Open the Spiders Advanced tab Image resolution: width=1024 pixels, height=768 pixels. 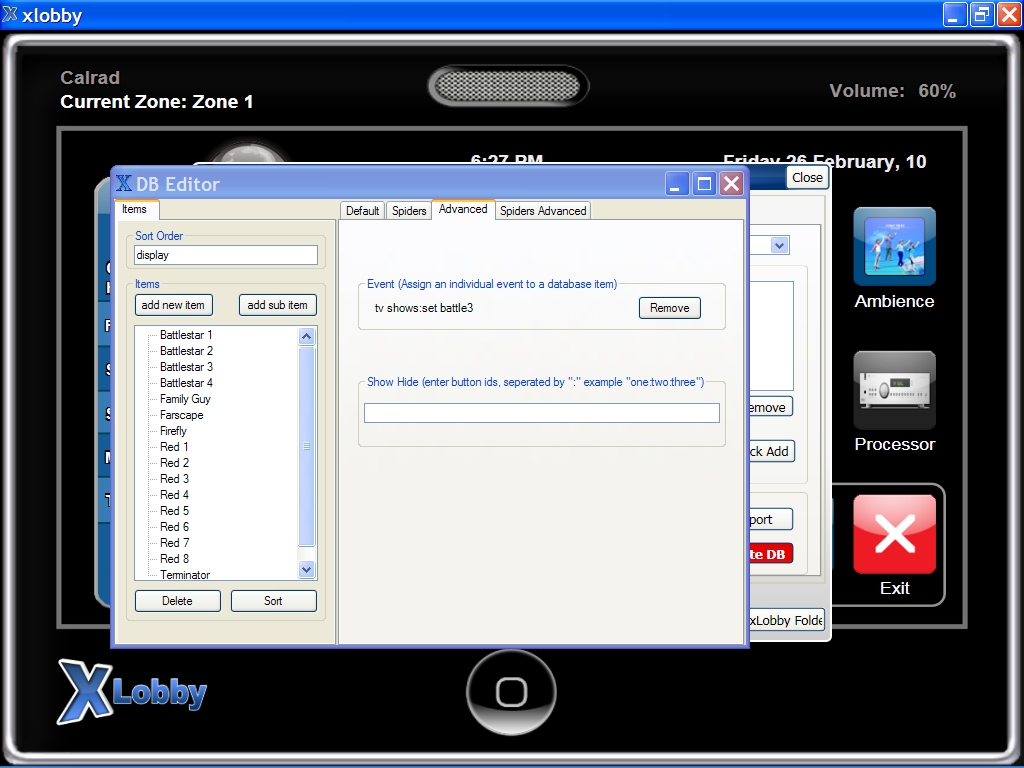pos(543,211)
